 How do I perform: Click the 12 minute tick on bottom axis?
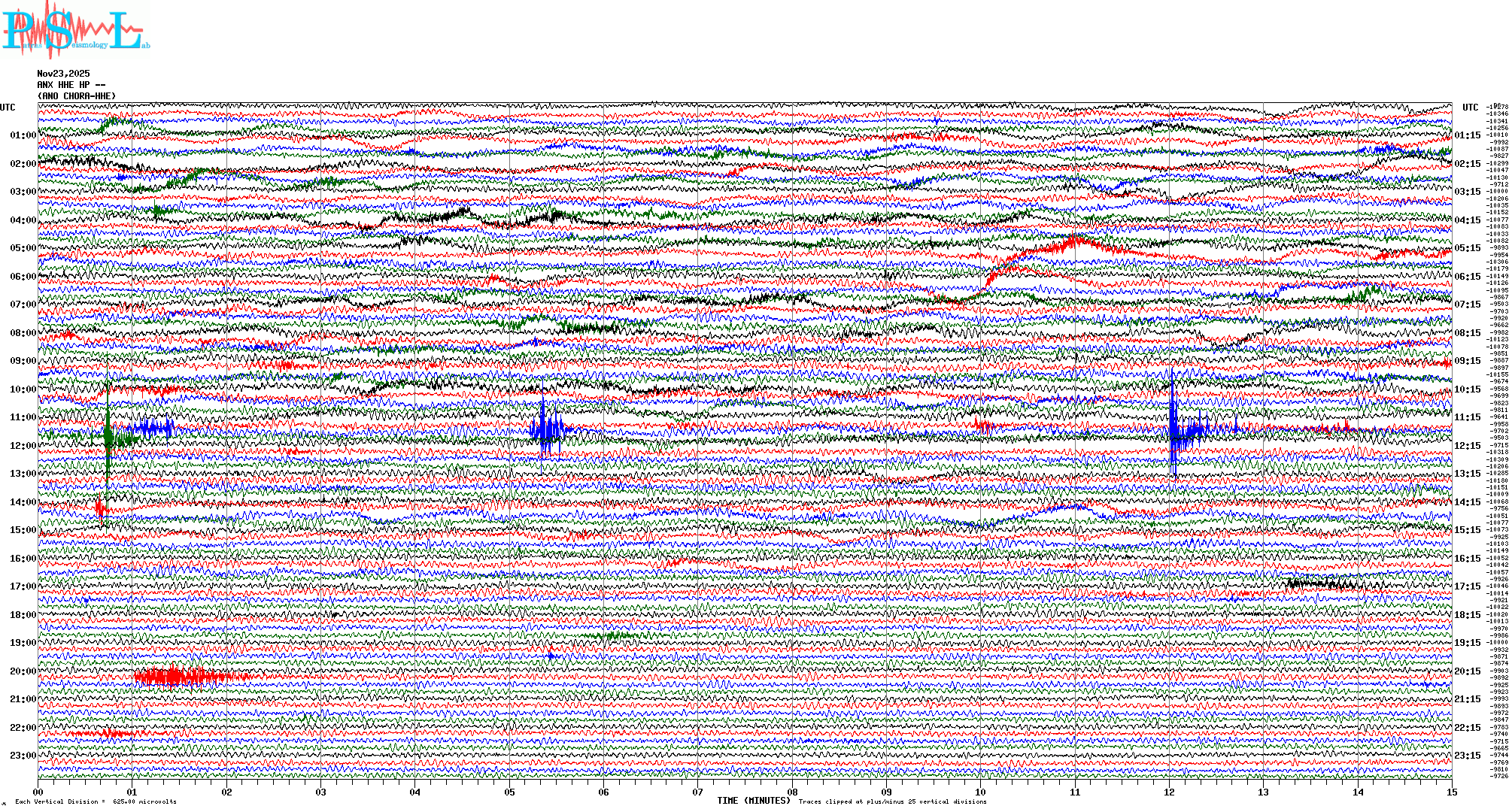click(1169, 792)
